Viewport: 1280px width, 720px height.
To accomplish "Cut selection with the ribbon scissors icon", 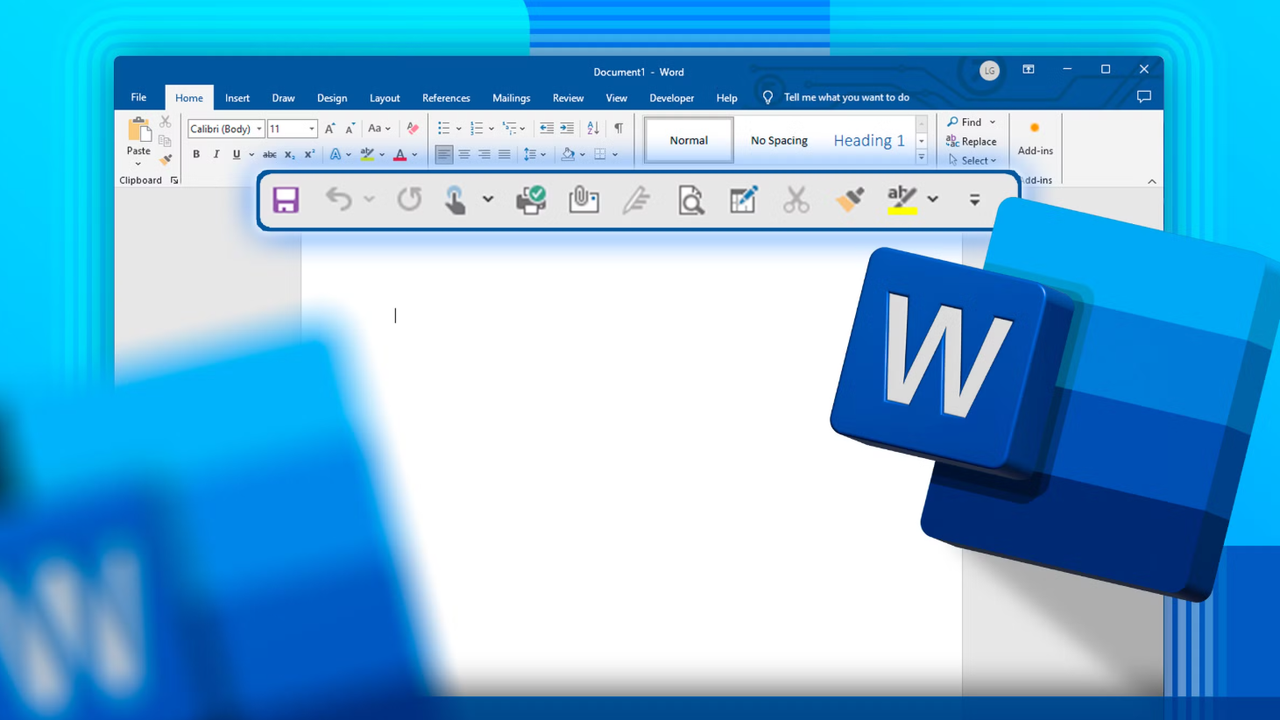I will (x=165, y=122).
